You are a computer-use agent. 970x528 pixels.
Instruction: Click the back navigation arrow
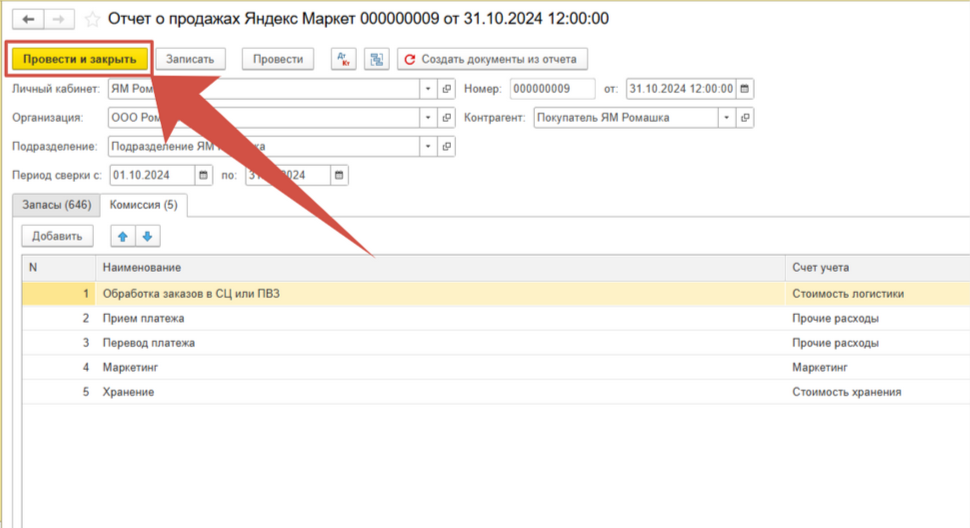(28, 19)
